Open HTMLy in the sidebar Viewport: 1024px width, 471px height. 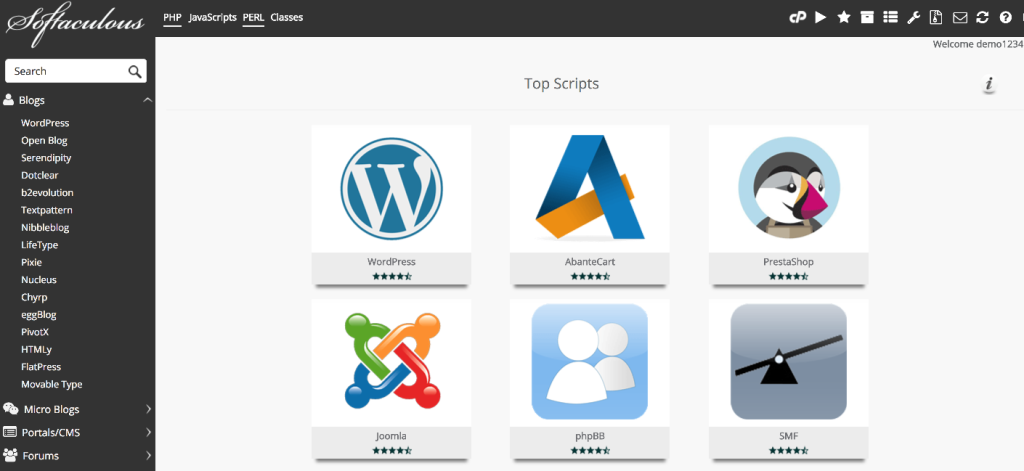(37, 349)
